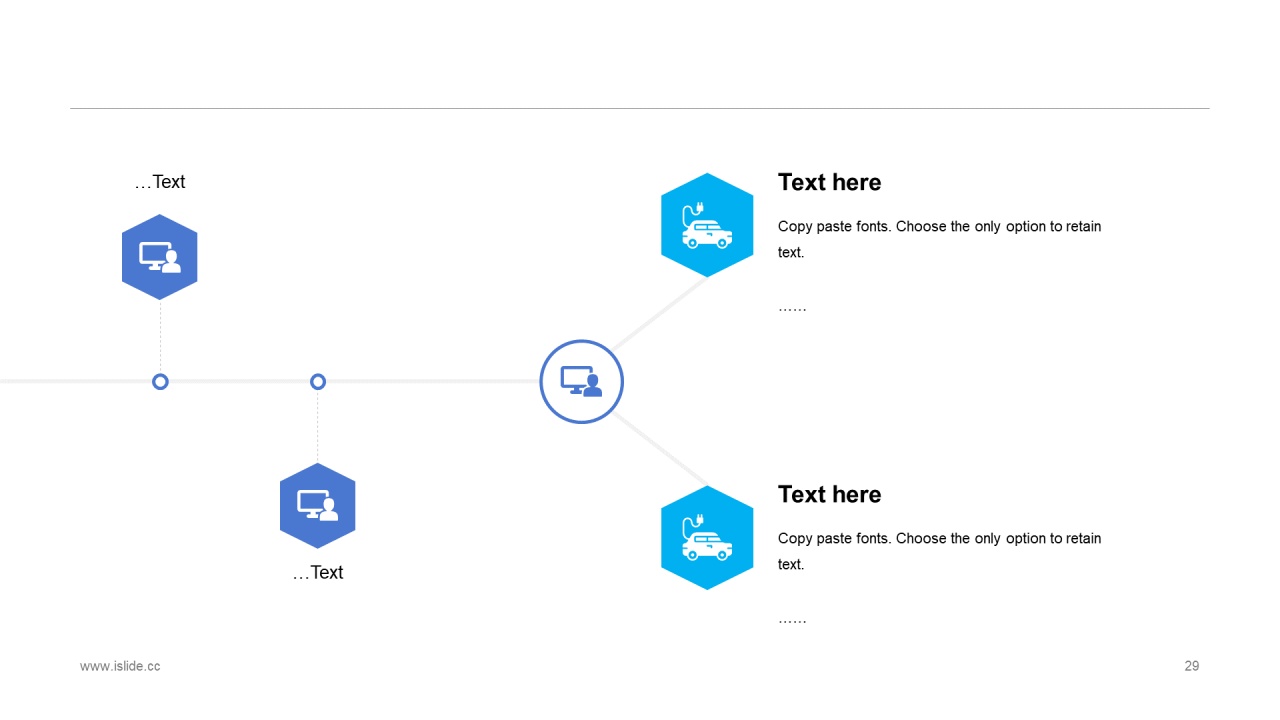1280x720 pixels.
Task: Select the upper "Copy paste fonts" paragraph
Action: point(940,239)
